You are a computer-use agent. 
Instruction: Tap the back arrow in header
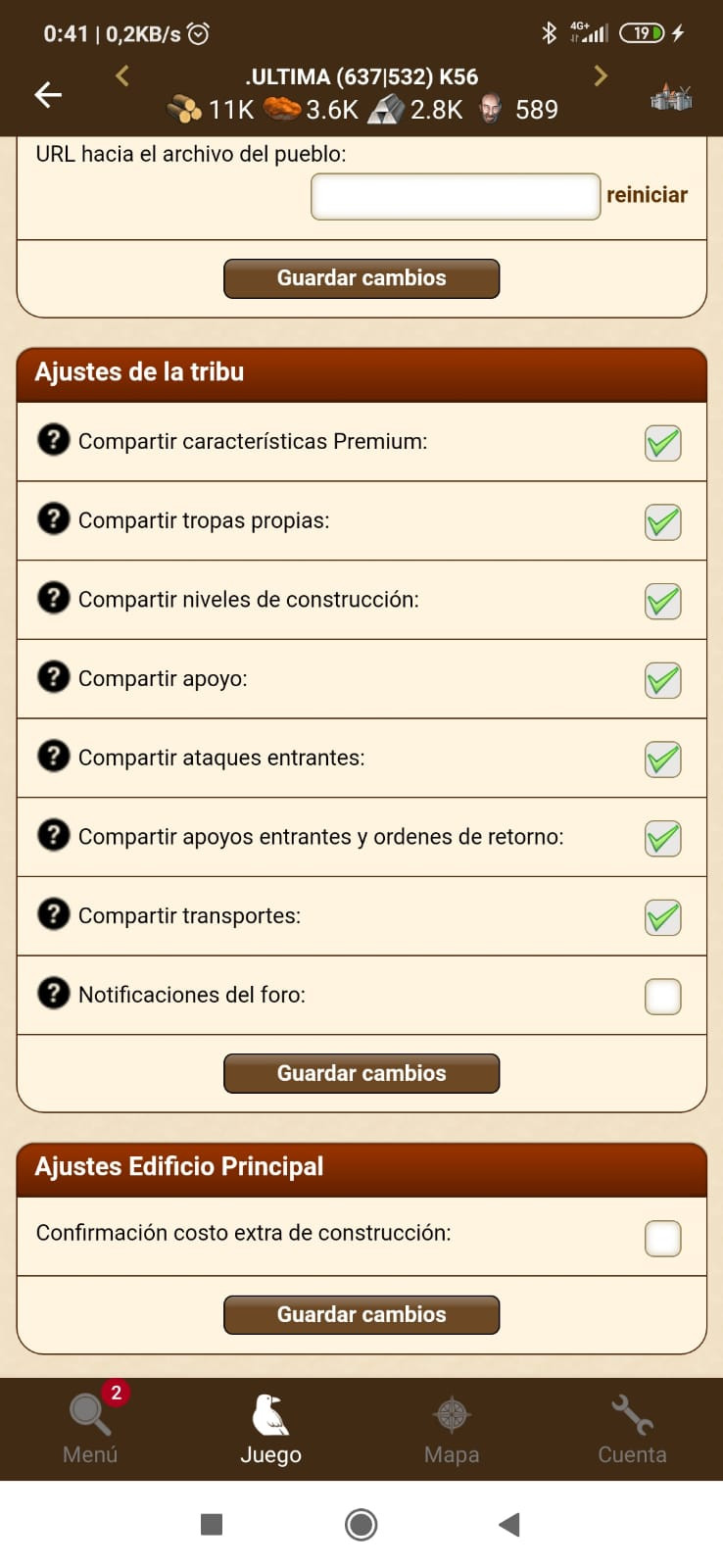[x=48, y=94]
